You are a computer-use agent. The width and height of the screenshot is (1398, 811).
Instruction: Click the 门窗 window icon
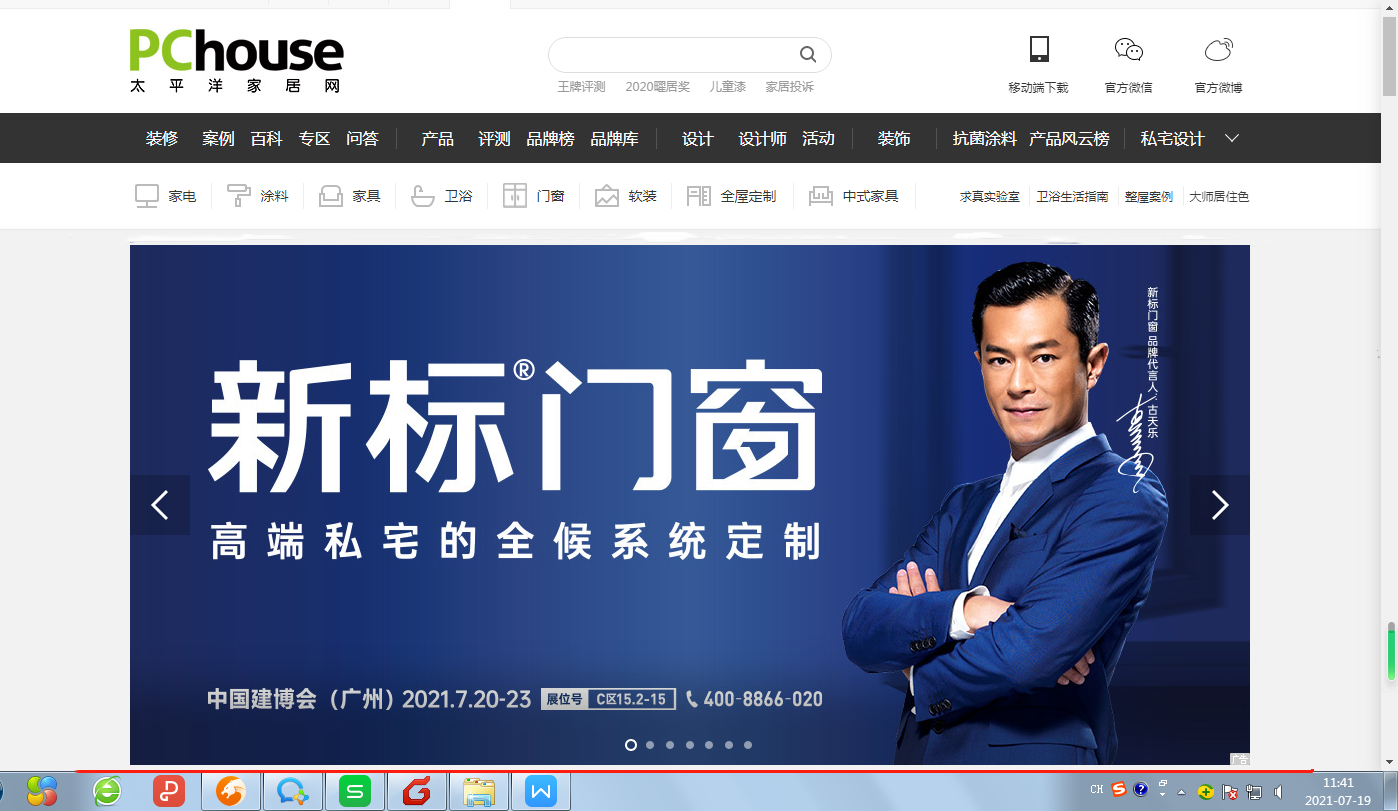click(515, 196)
